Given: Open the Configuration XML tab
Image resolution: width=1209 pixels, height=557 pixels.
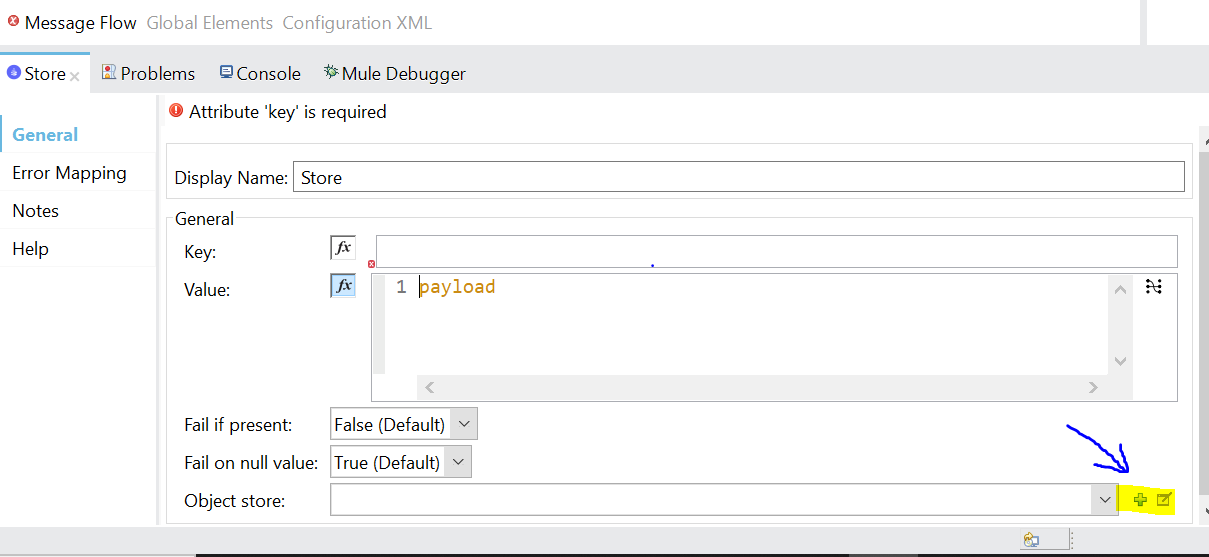Looking at the screenshot, I should [x=357, y=22].
